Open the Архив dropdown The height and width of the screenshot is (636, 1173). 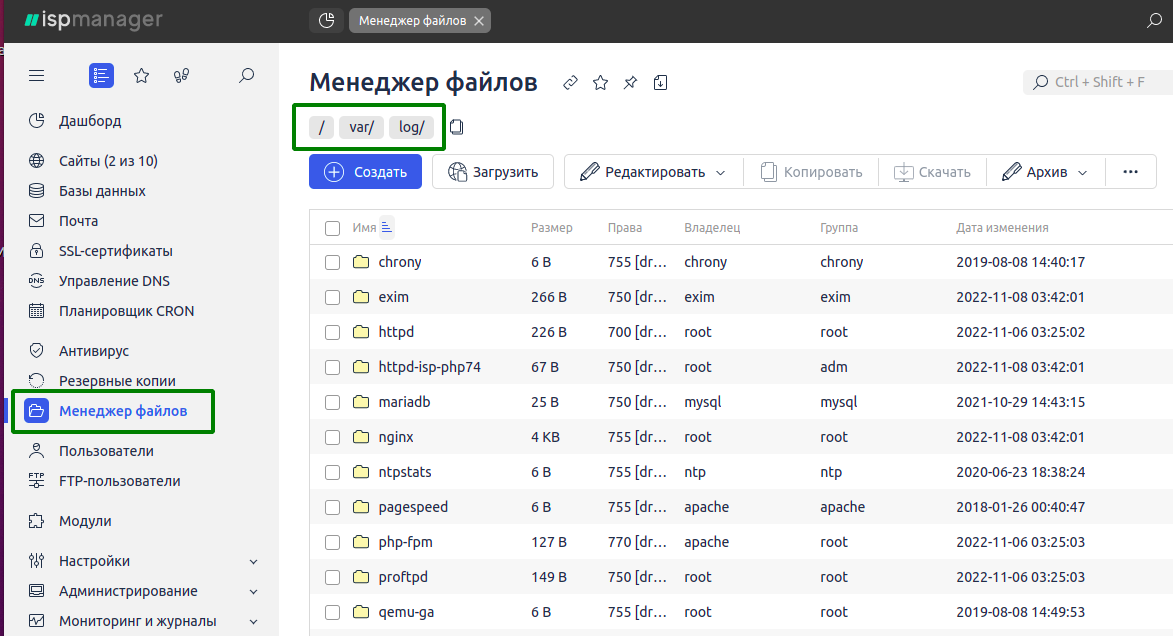(x=1044, y=172)
